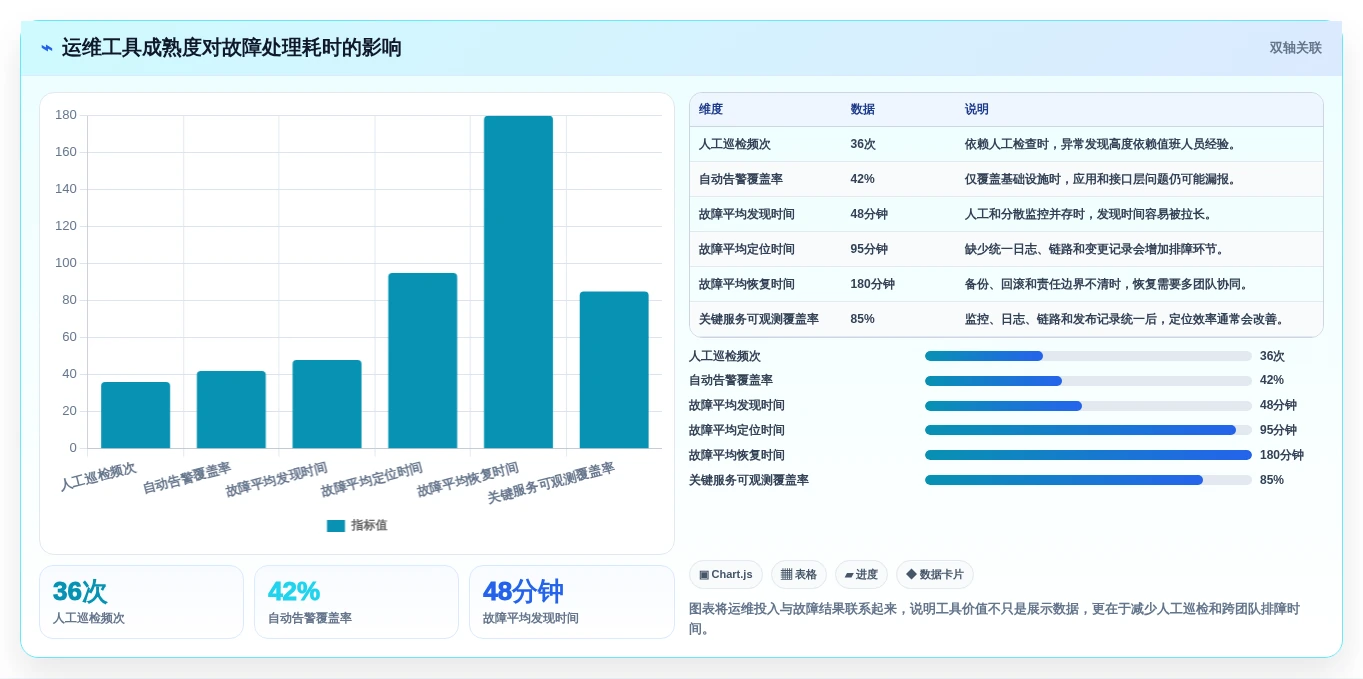Toggle the 指标值 legend swatch
Viewport: 1363px width, 679px height.
click(336, 526)
